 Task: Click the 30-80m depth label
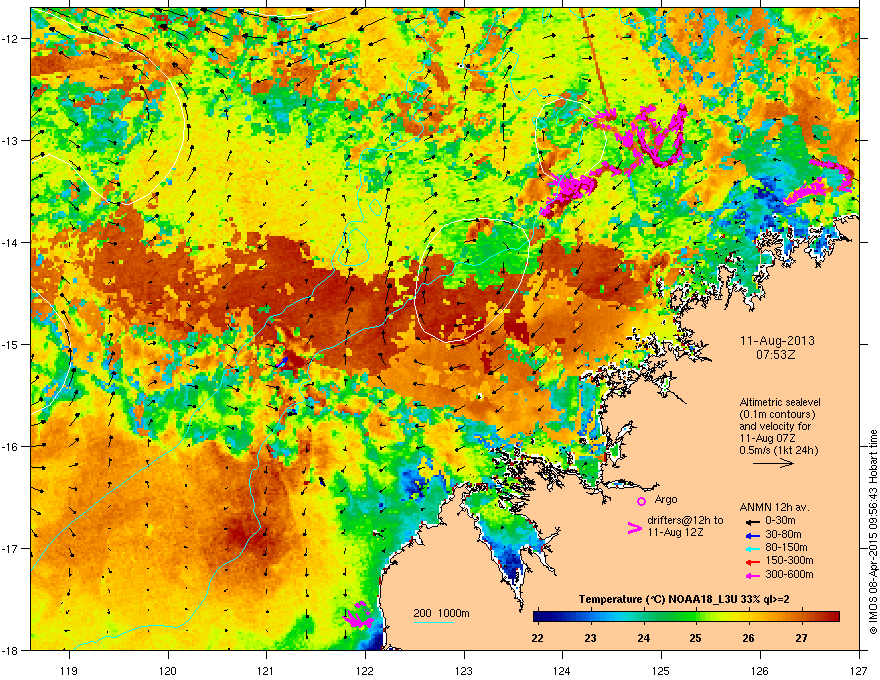pos(783,535)
